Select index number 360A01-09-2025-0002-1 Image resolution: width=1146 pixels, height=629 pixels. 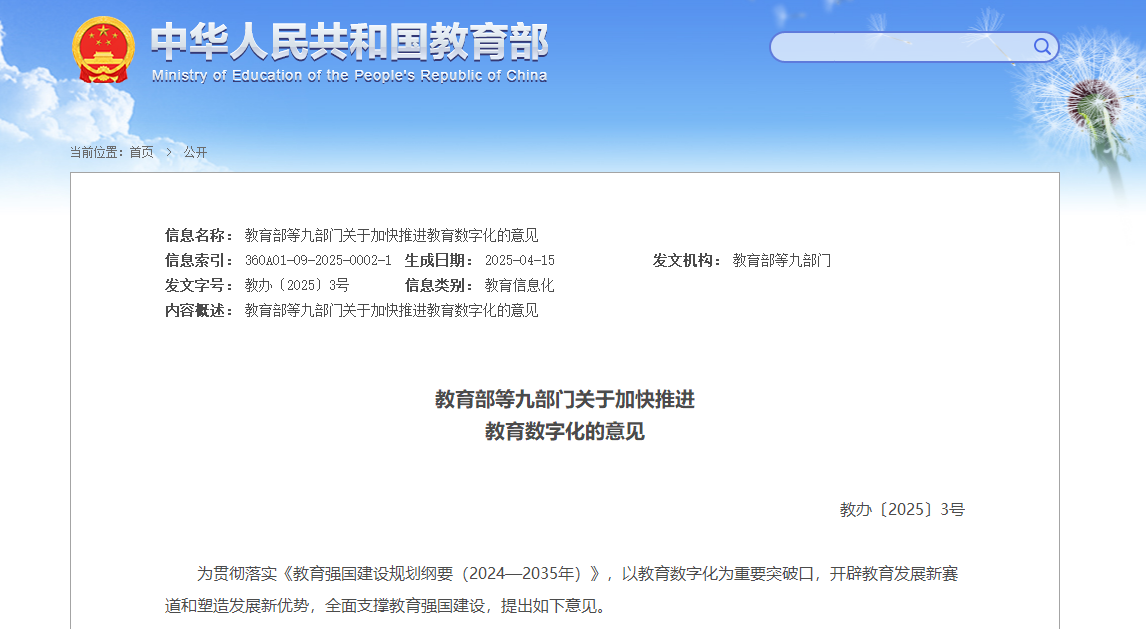[x=318, y=260]
